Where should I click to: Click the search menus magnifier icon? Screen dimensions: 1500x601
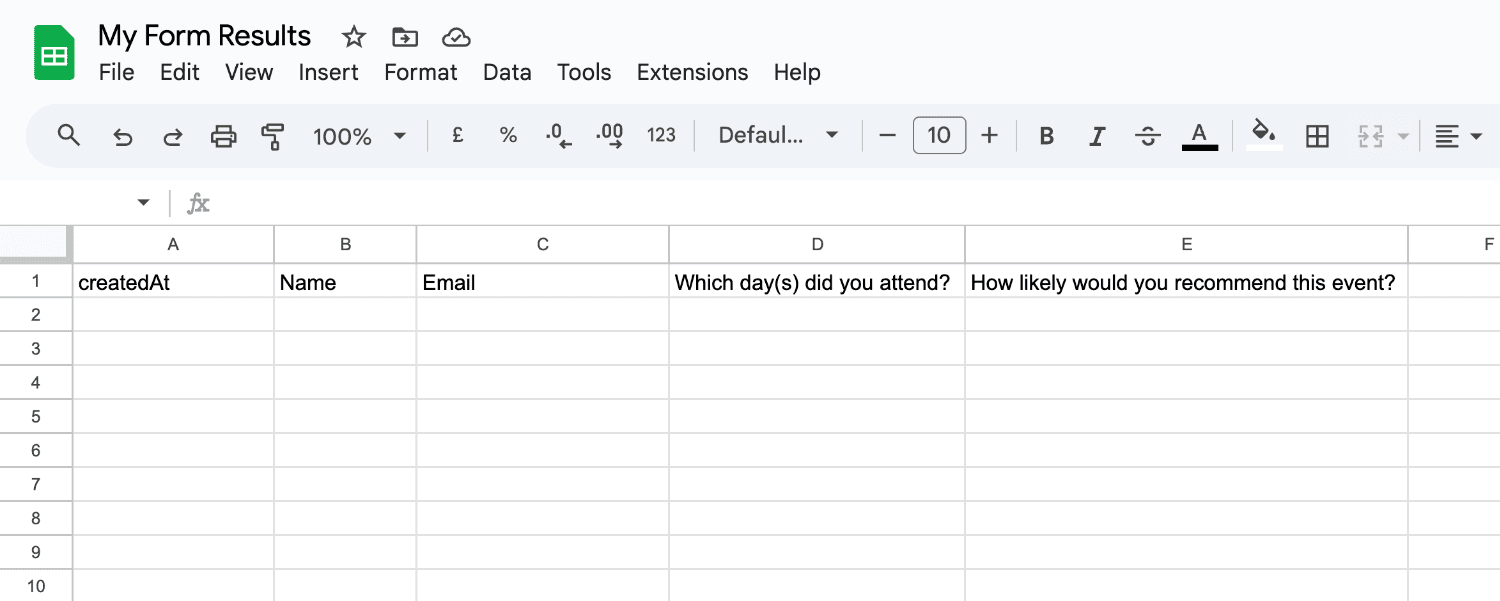point(68,135)
